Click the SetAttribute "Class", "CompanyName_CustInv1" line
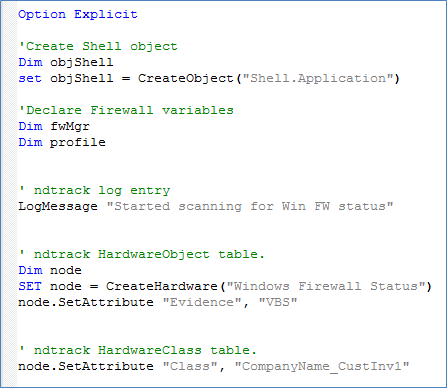Image resolution: width=447 pixels, height=388 pixels. click(214, 366)
